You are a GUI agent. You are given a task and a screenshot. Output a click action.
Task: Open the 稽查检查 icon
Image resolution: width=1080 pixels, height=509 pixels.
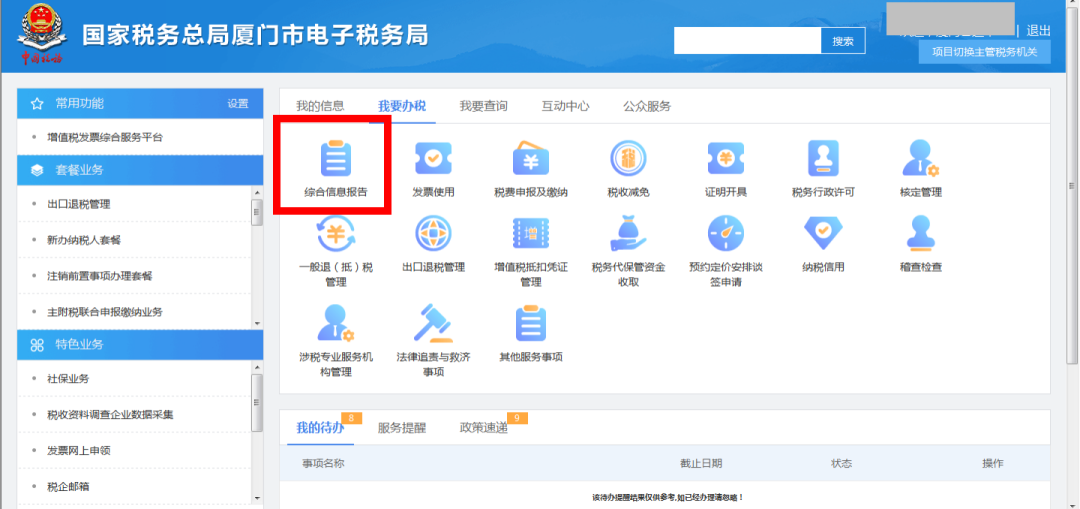(x=920, y=233)
